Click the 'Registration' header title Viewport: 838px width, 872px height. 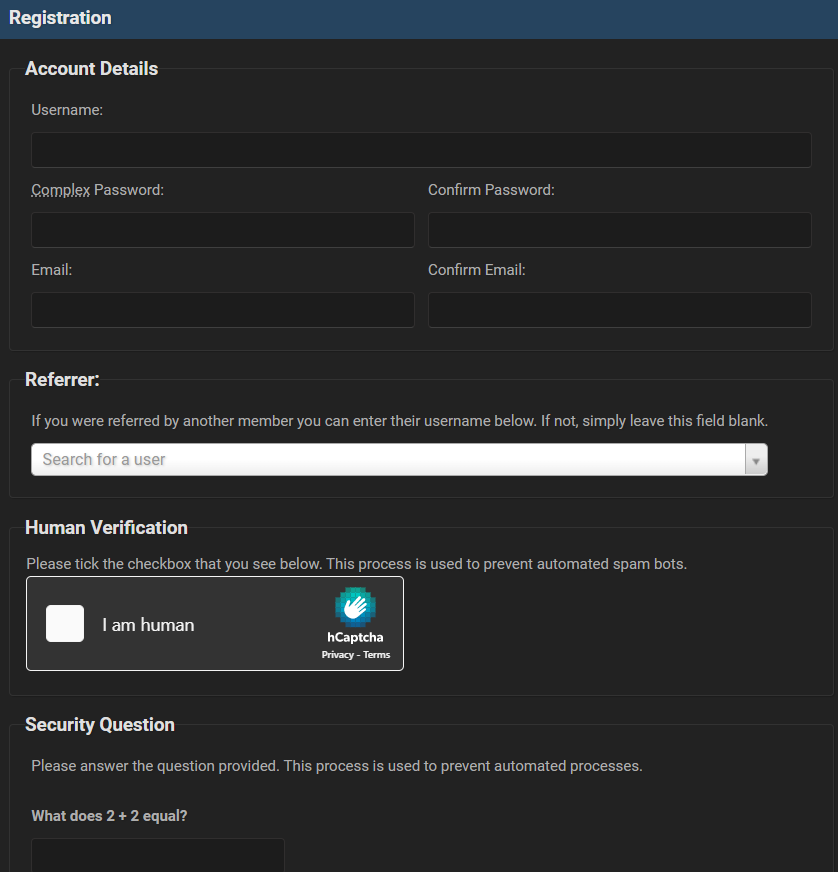pyautogui.click(x=60, y=18)
